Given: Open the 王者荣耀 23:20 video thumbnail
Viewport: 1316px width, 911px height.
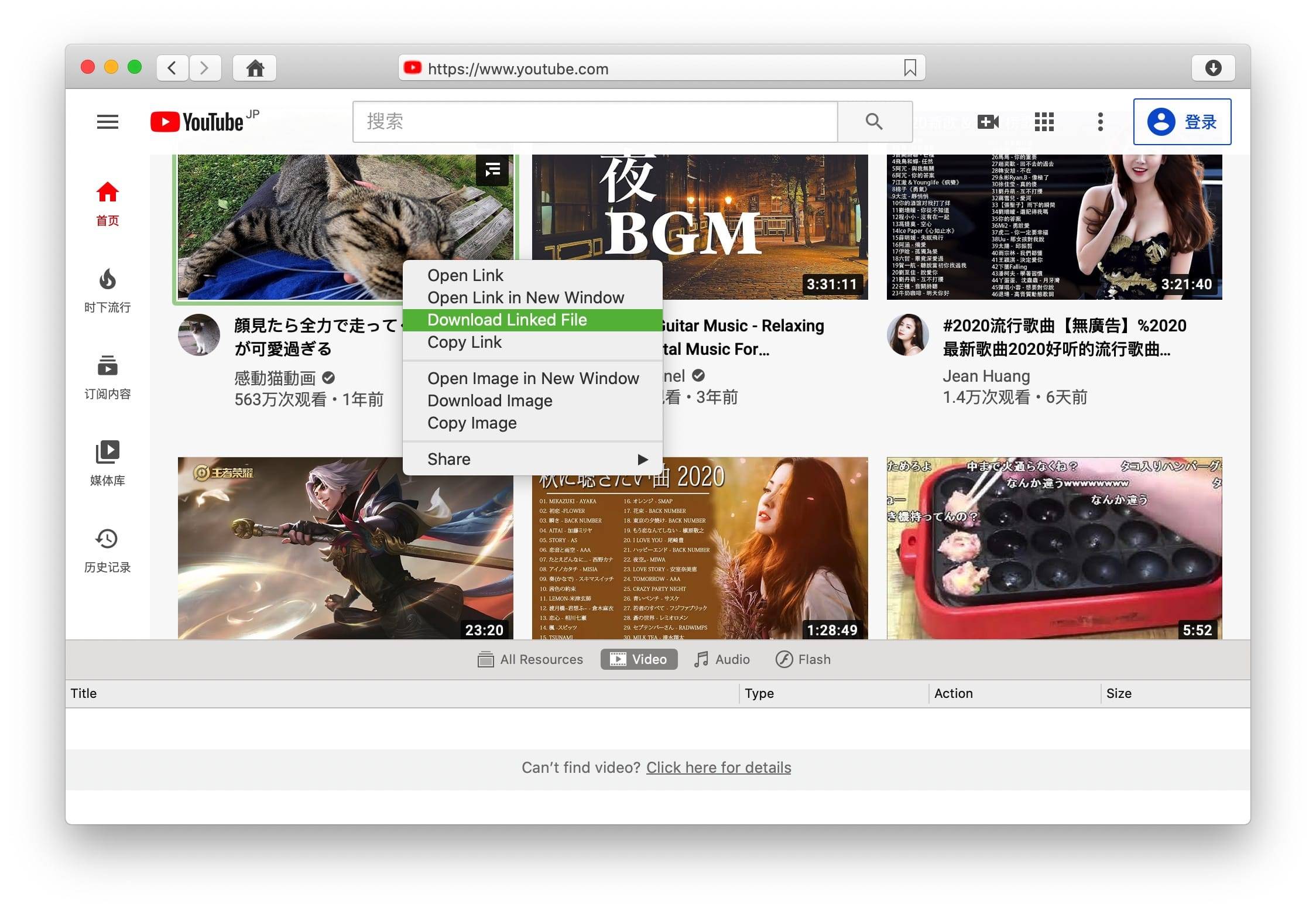Looking at the screenshot, I should click(345, 548).
